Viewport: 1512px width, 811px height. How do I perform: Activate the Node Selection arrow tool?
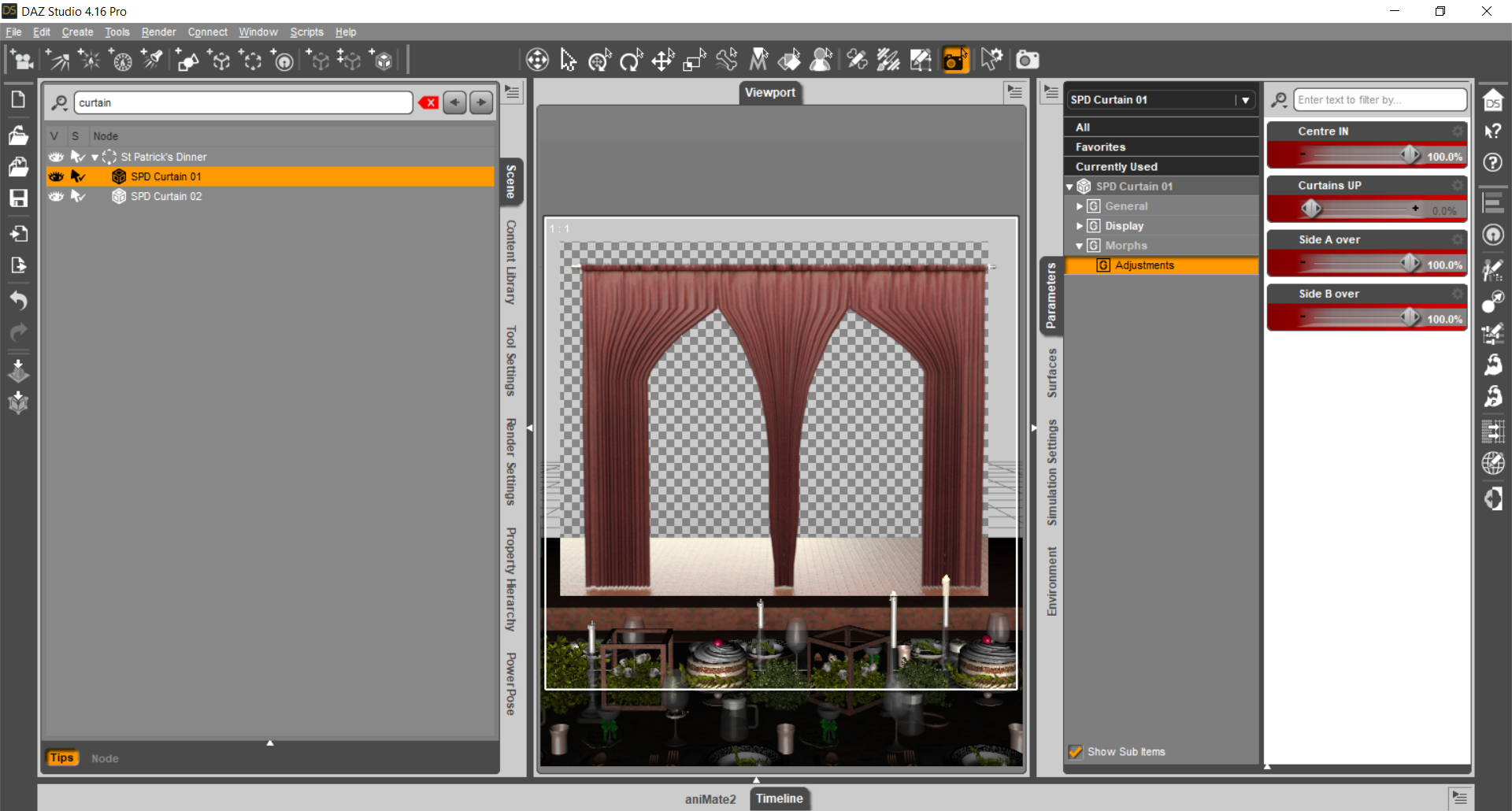coord(569,60)
